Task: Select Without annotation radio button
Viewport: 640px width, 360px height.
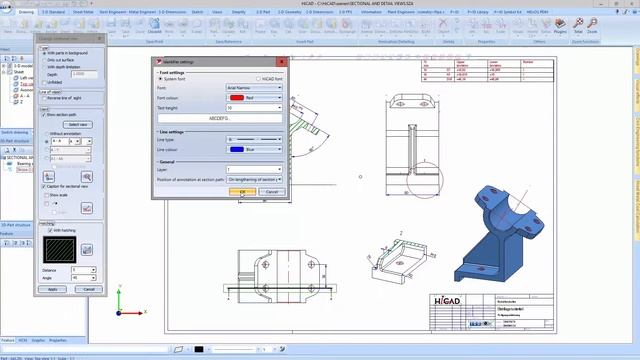Action: 46,134
